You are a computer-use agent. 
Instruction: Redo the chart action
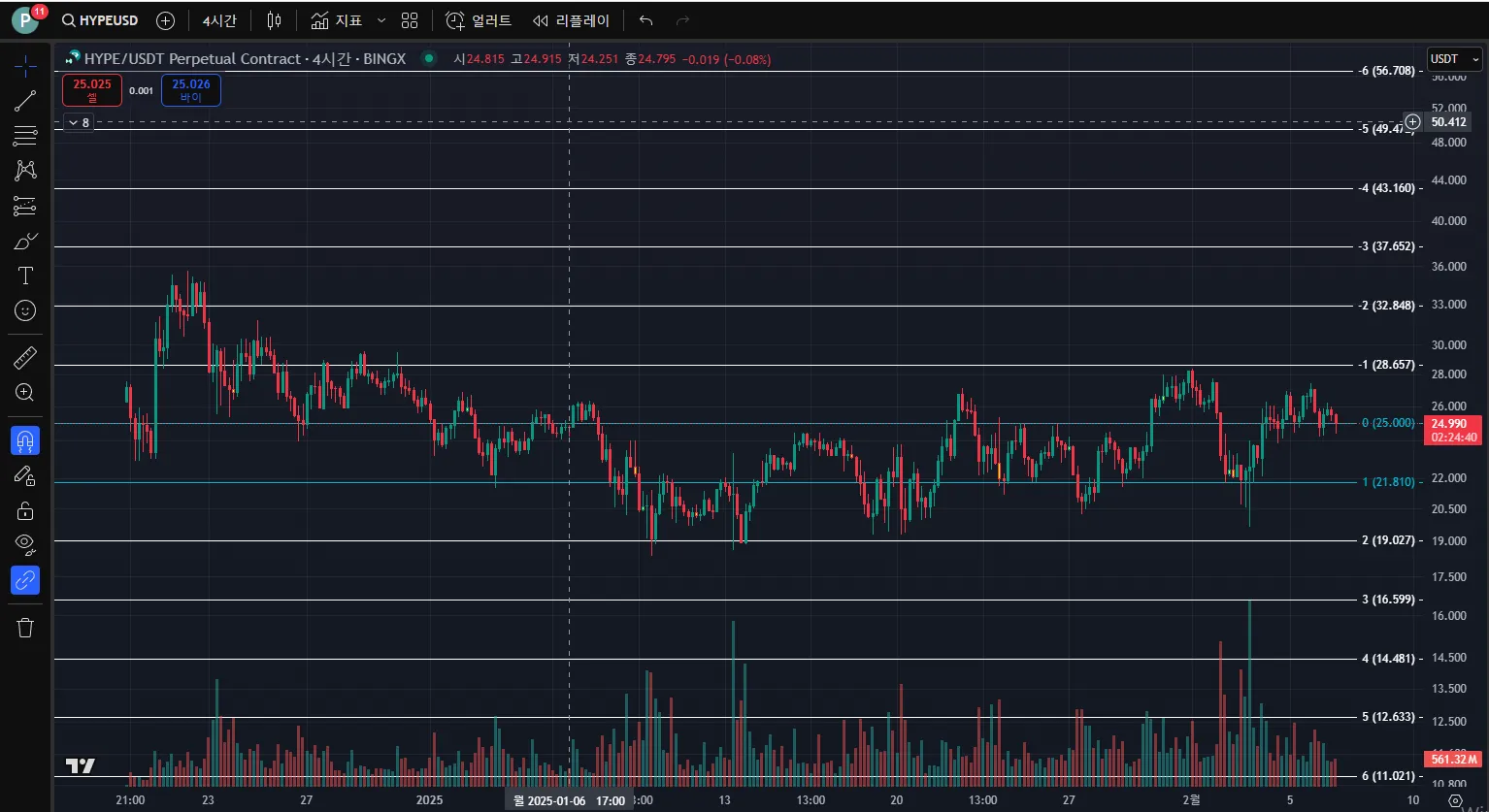(x=682, y=20)
